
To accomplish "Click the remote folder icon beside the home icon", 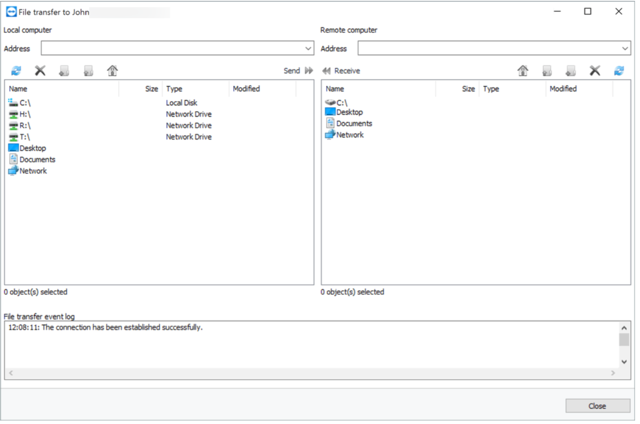I will (x=547, y=71).
